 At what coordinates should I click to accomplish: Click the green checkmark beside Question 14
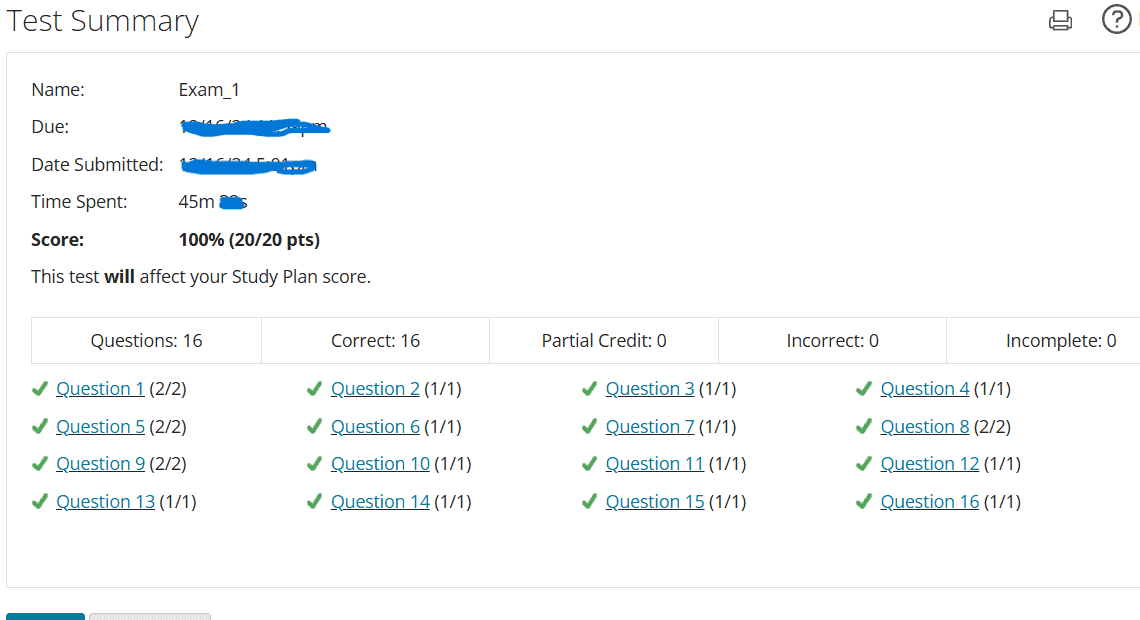(x=314, y=501)
